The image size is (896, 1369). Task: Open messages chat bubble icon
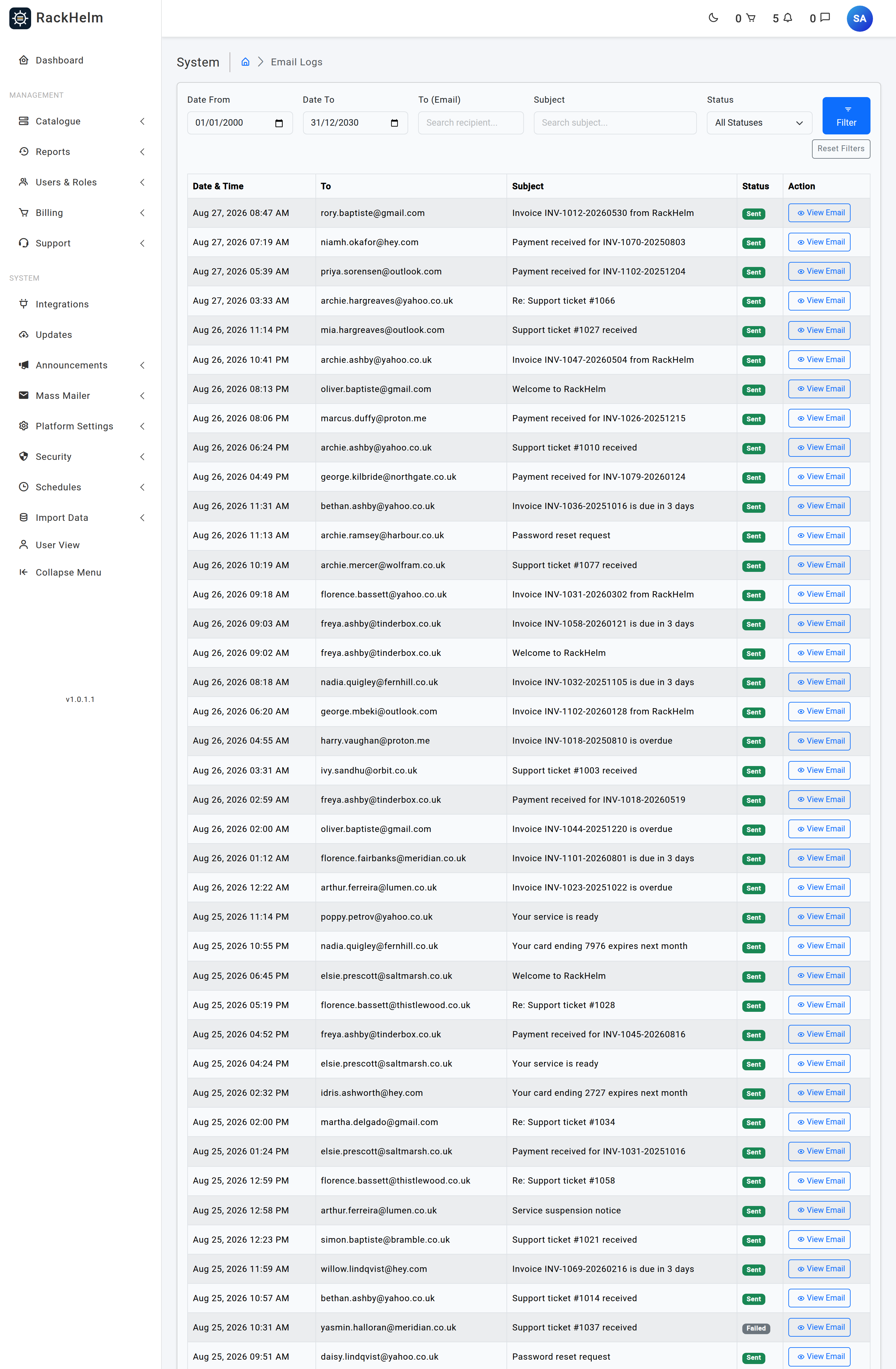tap(825, 18)
